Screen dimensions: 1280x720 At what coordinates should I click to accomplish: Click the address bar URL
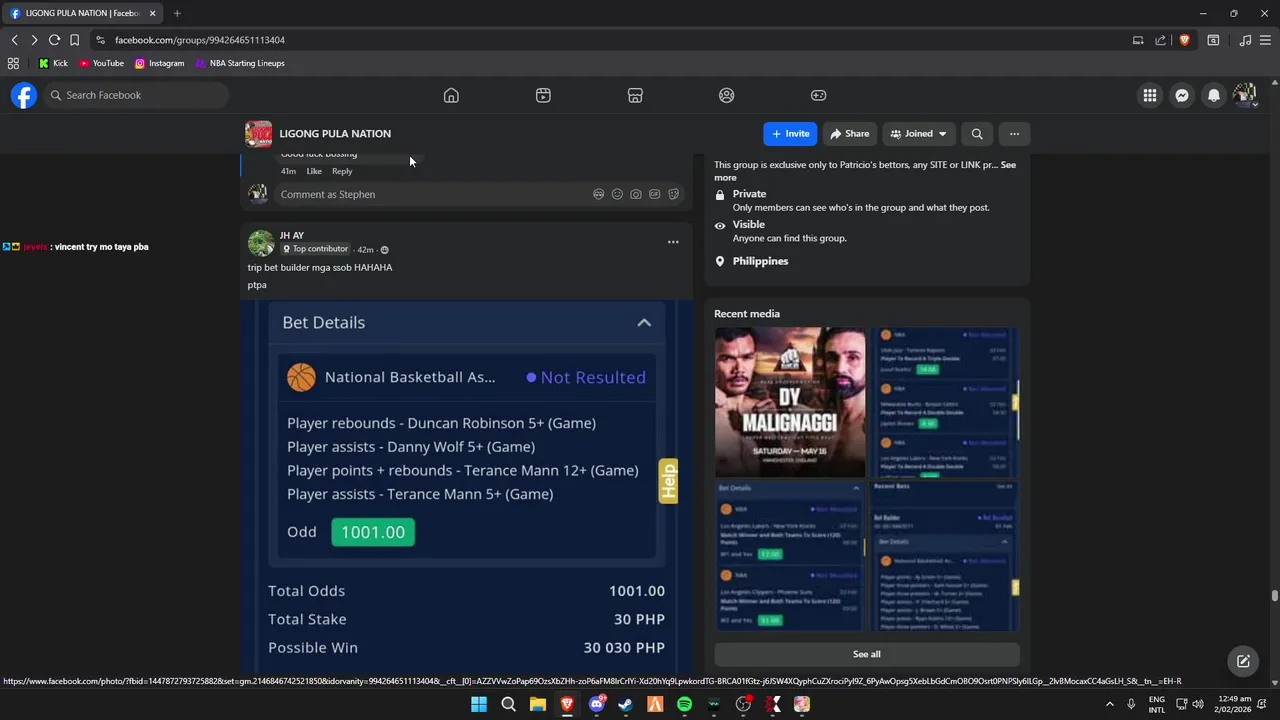(200, 40)
